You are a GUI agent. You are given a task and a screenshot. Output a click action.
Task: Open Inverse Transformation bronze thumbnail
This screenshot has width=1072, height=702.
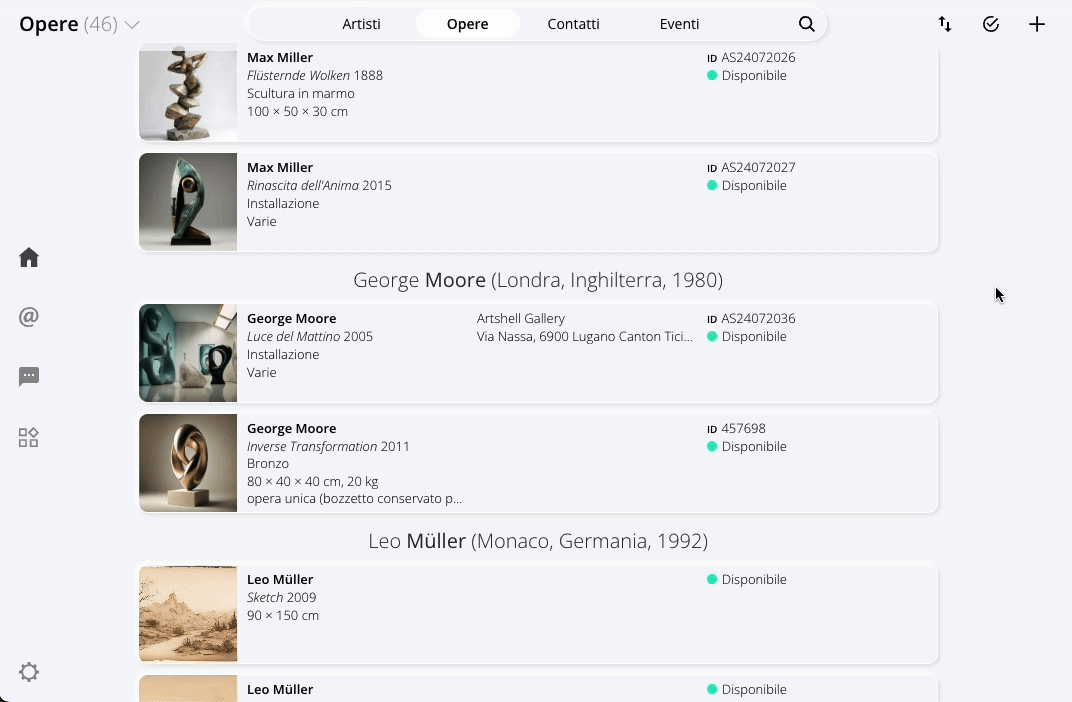pos(188,463)
